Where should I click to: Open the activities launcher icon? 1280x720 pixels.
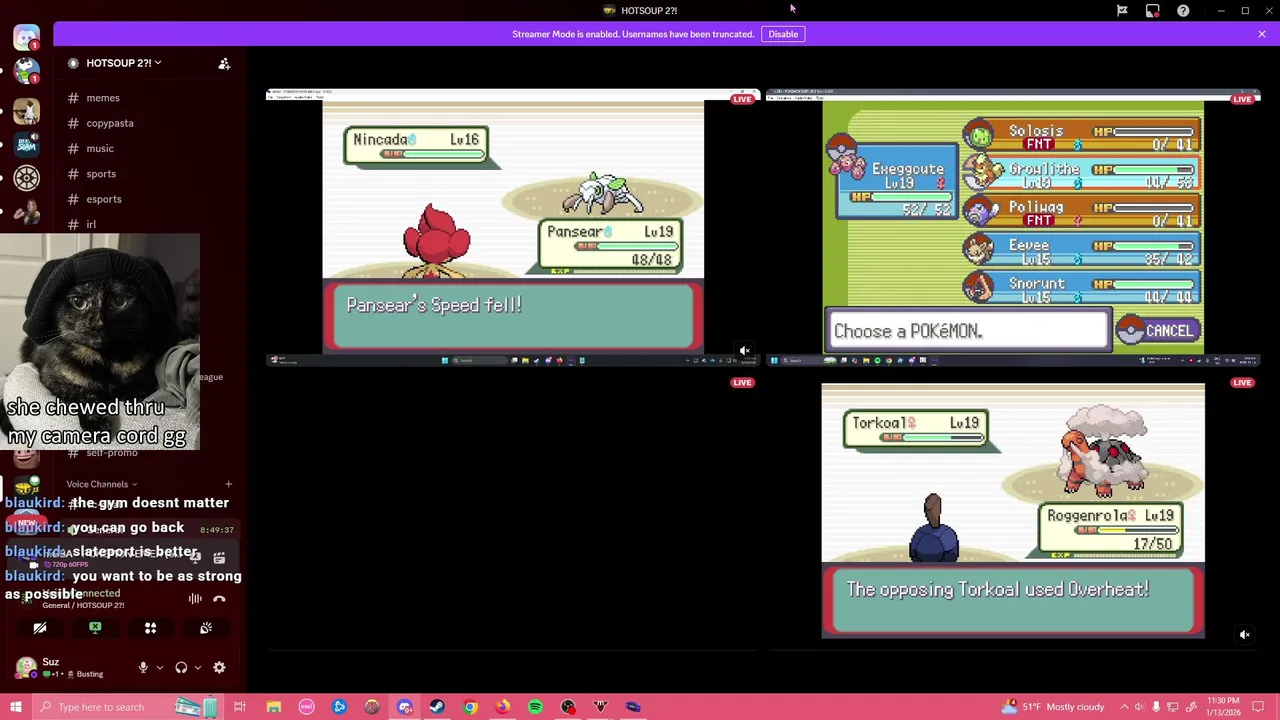(150, 628)
